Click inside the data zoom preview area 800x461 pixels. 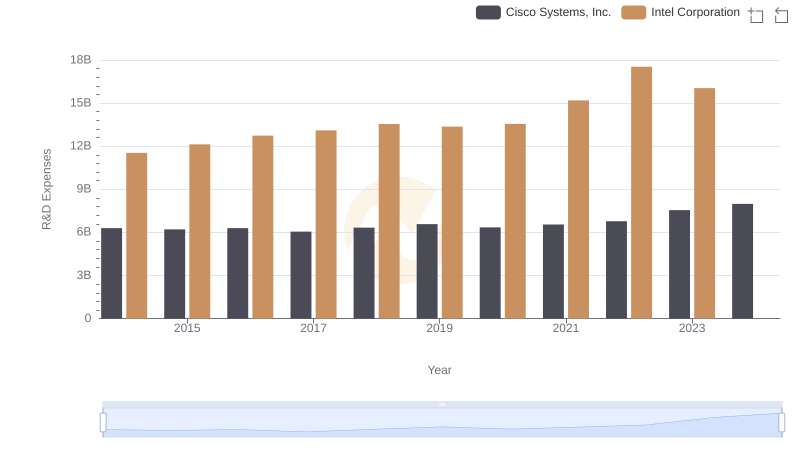click(442, 423)
